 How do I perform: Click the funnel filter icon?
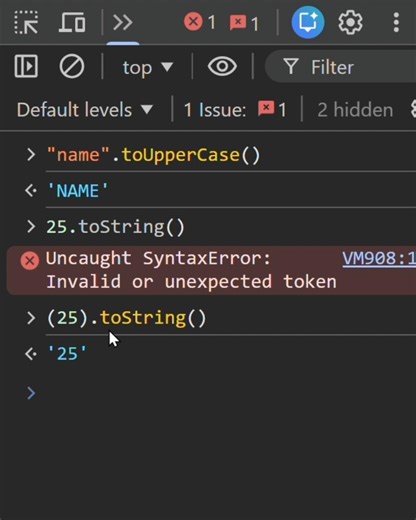coord(291,66)
